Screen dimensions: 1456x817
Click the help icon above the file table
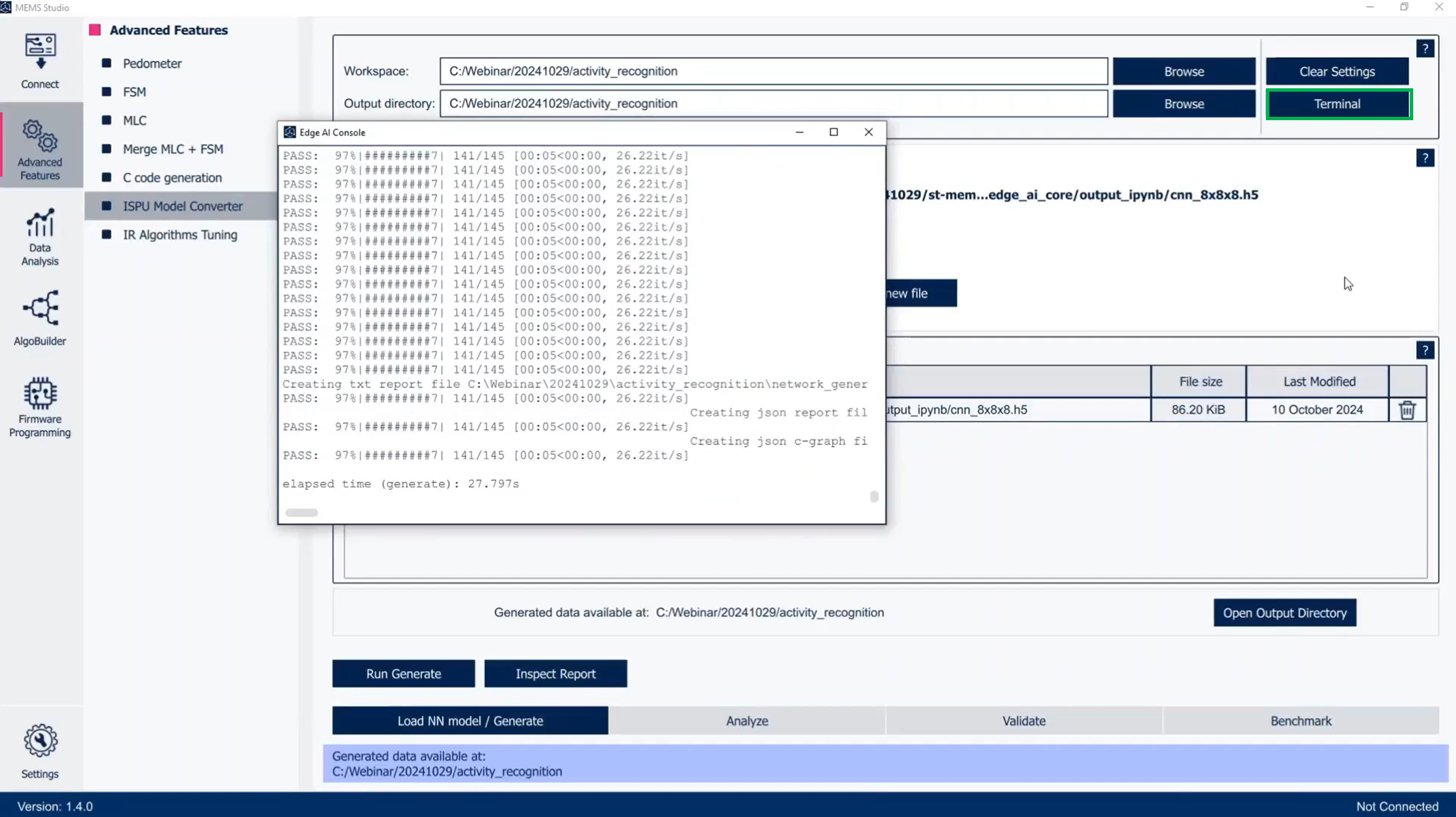(x=1425, y=349)
